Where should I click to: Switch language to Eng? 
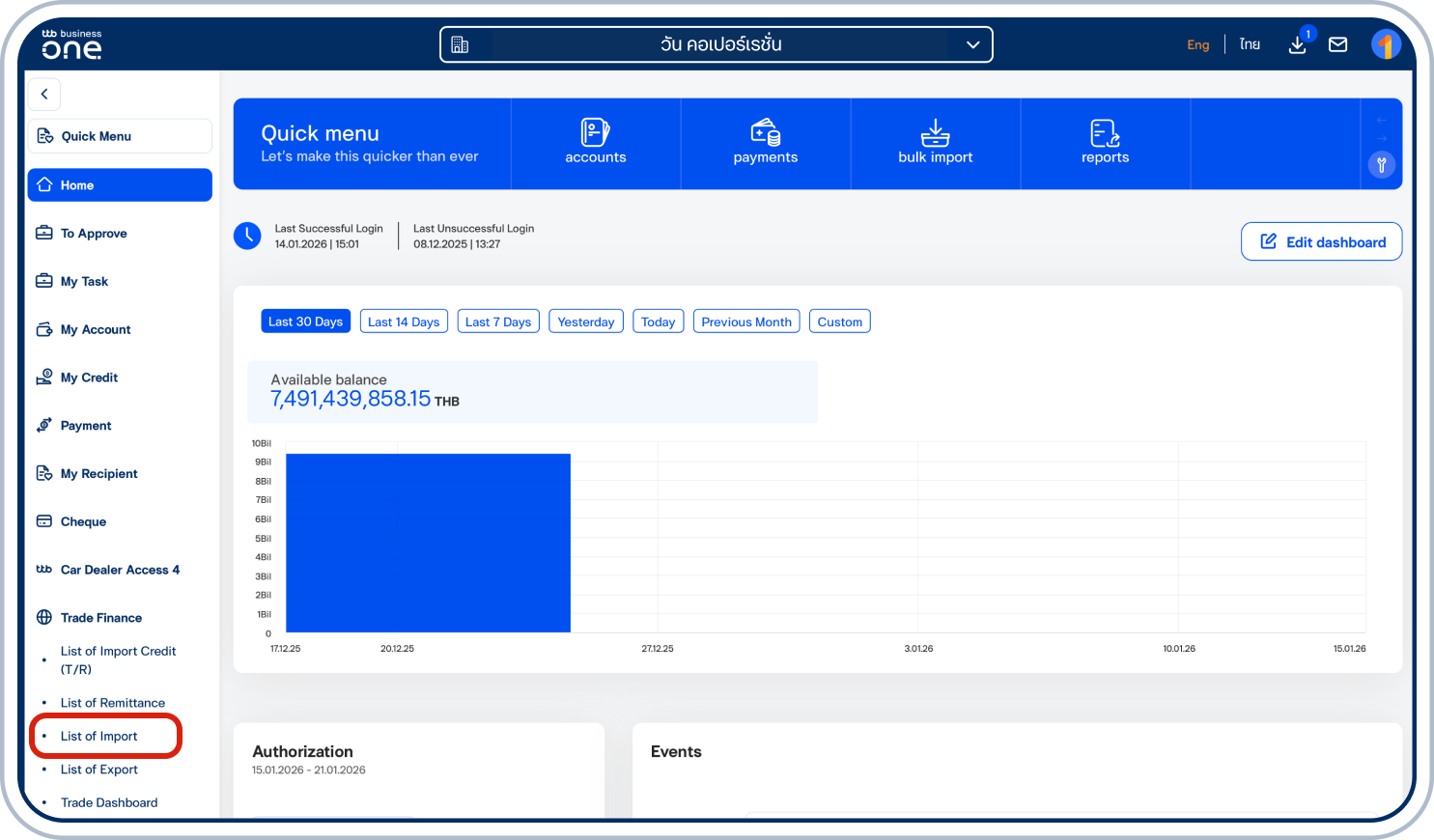click(1197, 44)
